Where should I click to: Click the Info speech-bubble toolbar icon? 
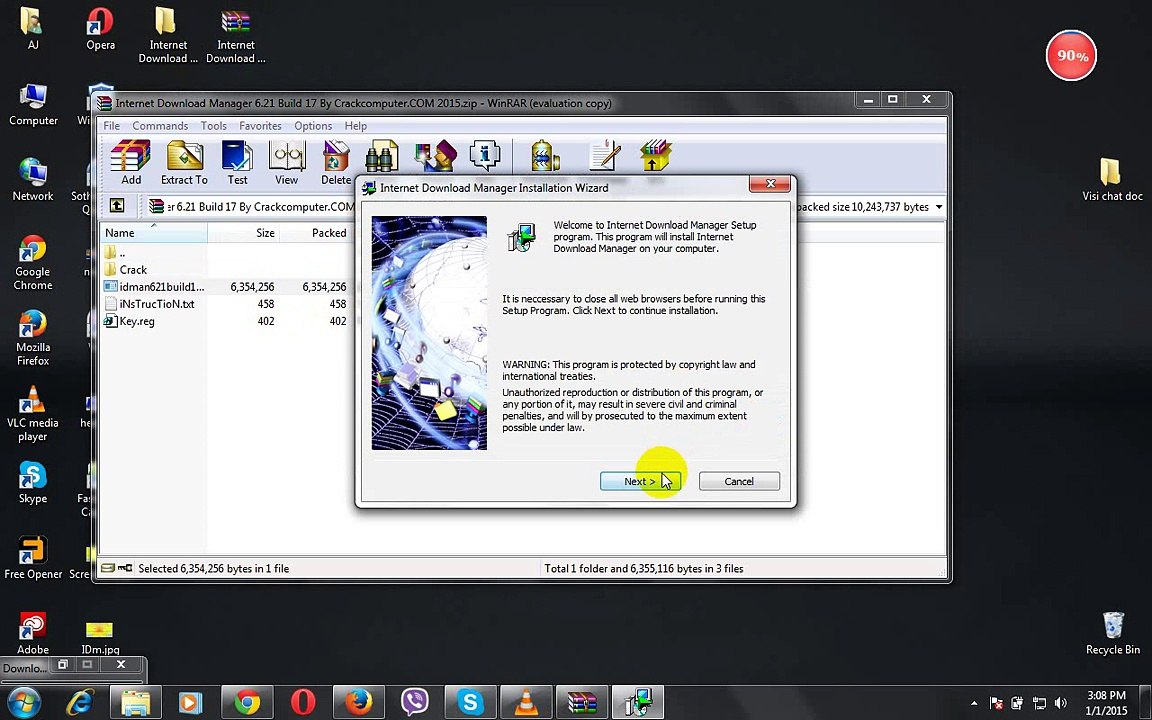(x=485, y=156)
